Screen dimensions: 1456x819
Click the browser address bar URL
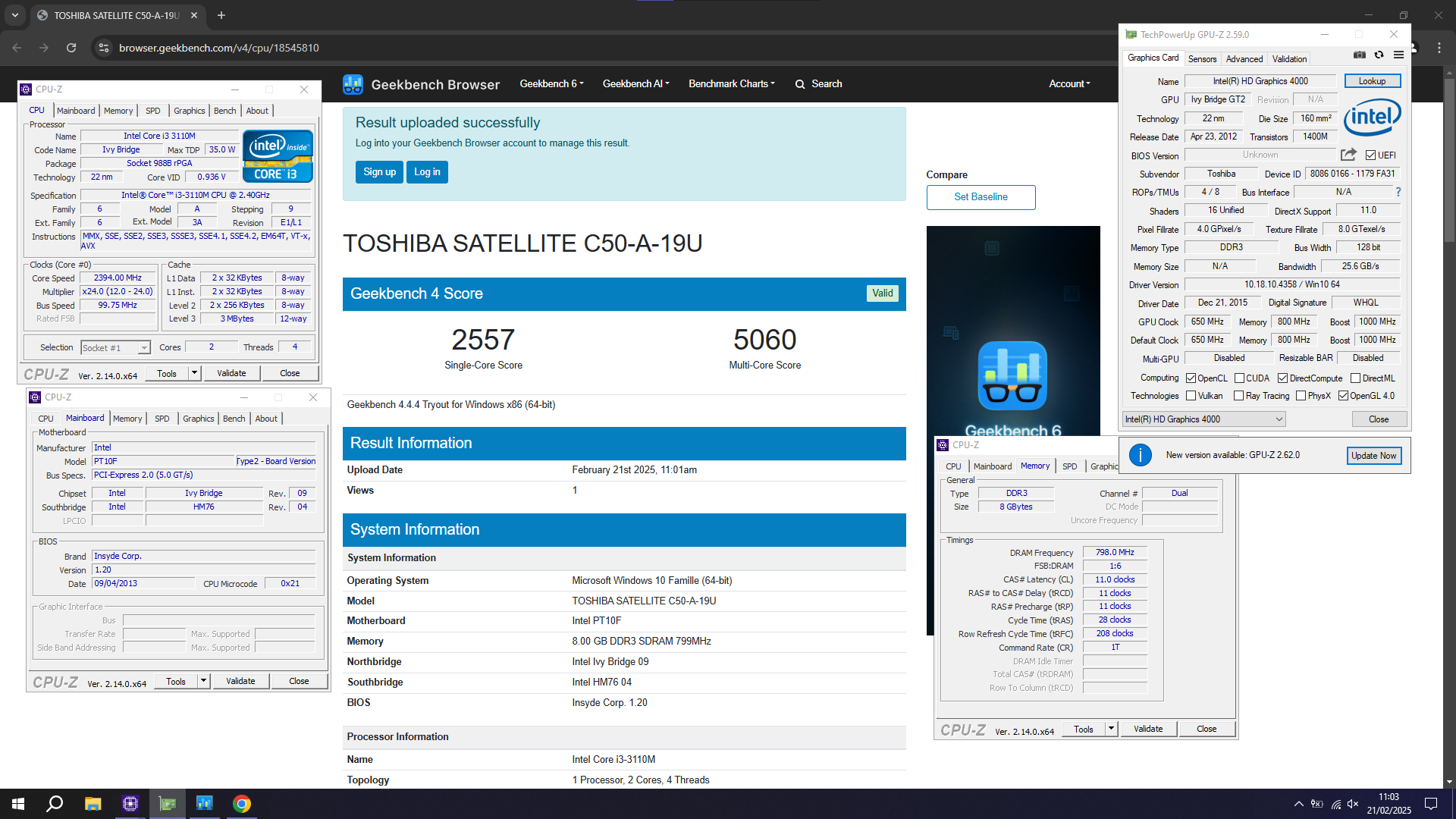(x=218, y=48)
